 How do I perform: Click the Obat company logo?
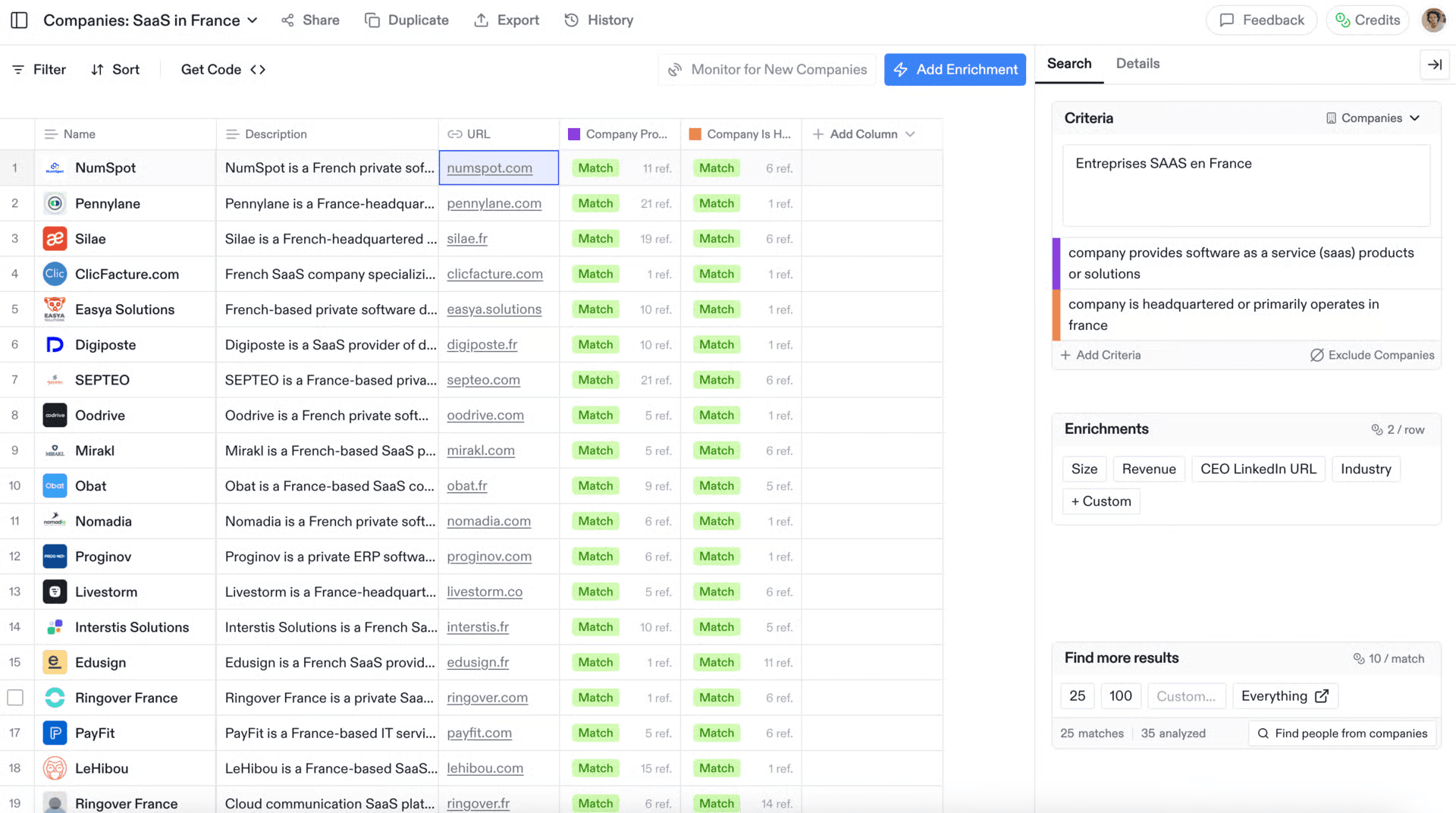[55, 486]
